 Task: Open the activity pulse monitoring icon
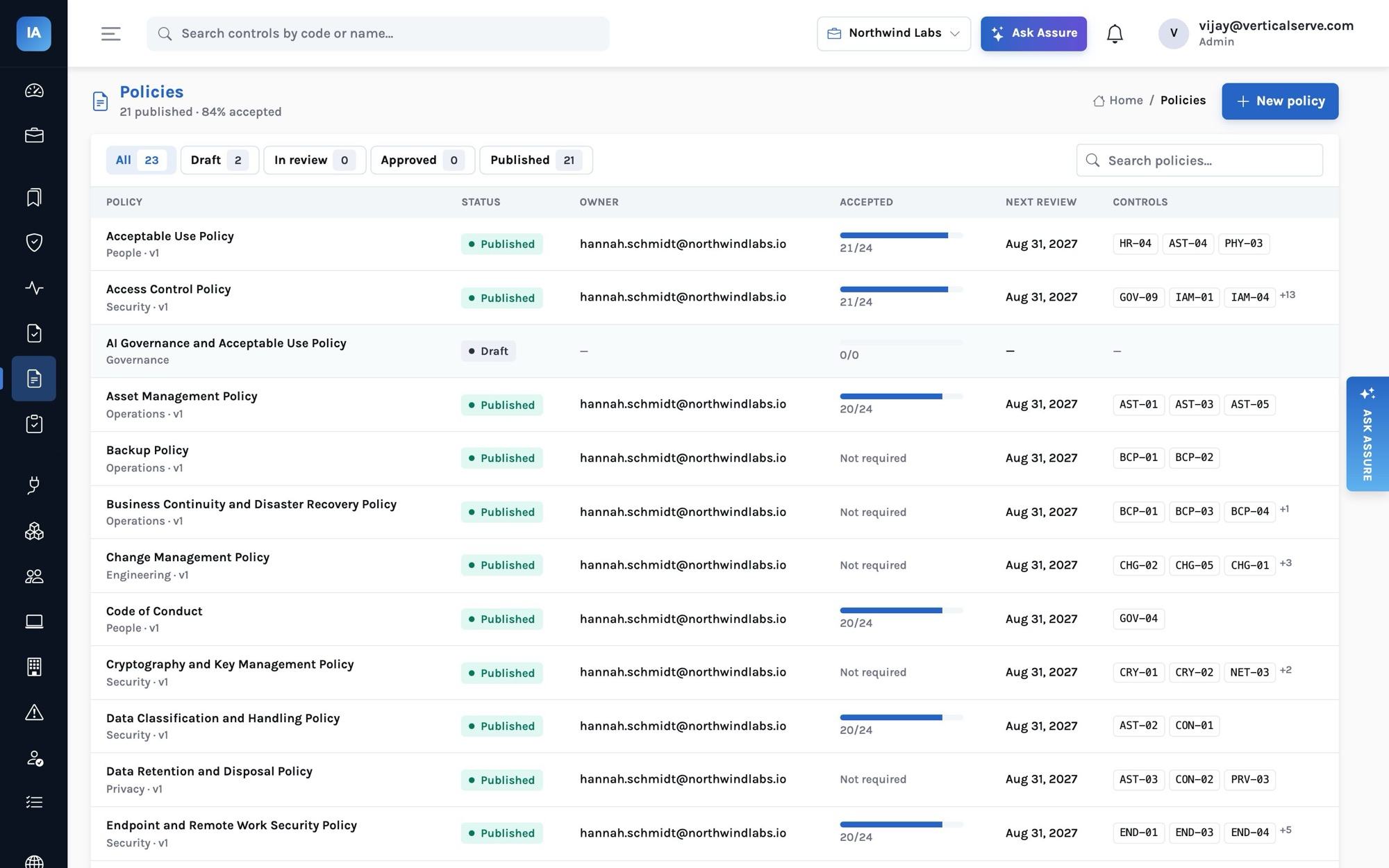34,287
